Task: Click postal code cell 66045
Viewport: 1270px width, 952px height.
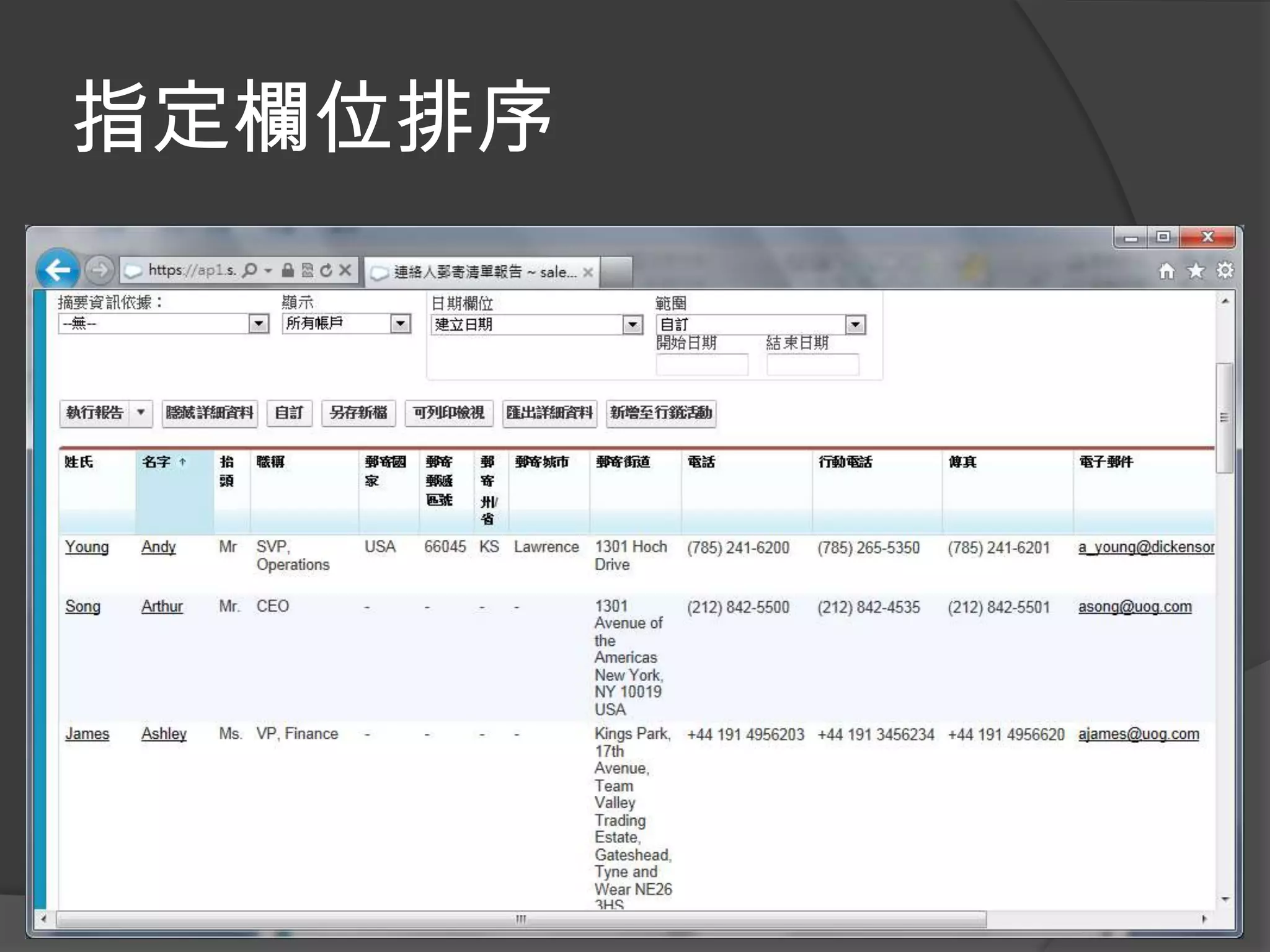Action: [x=445, y=547]
